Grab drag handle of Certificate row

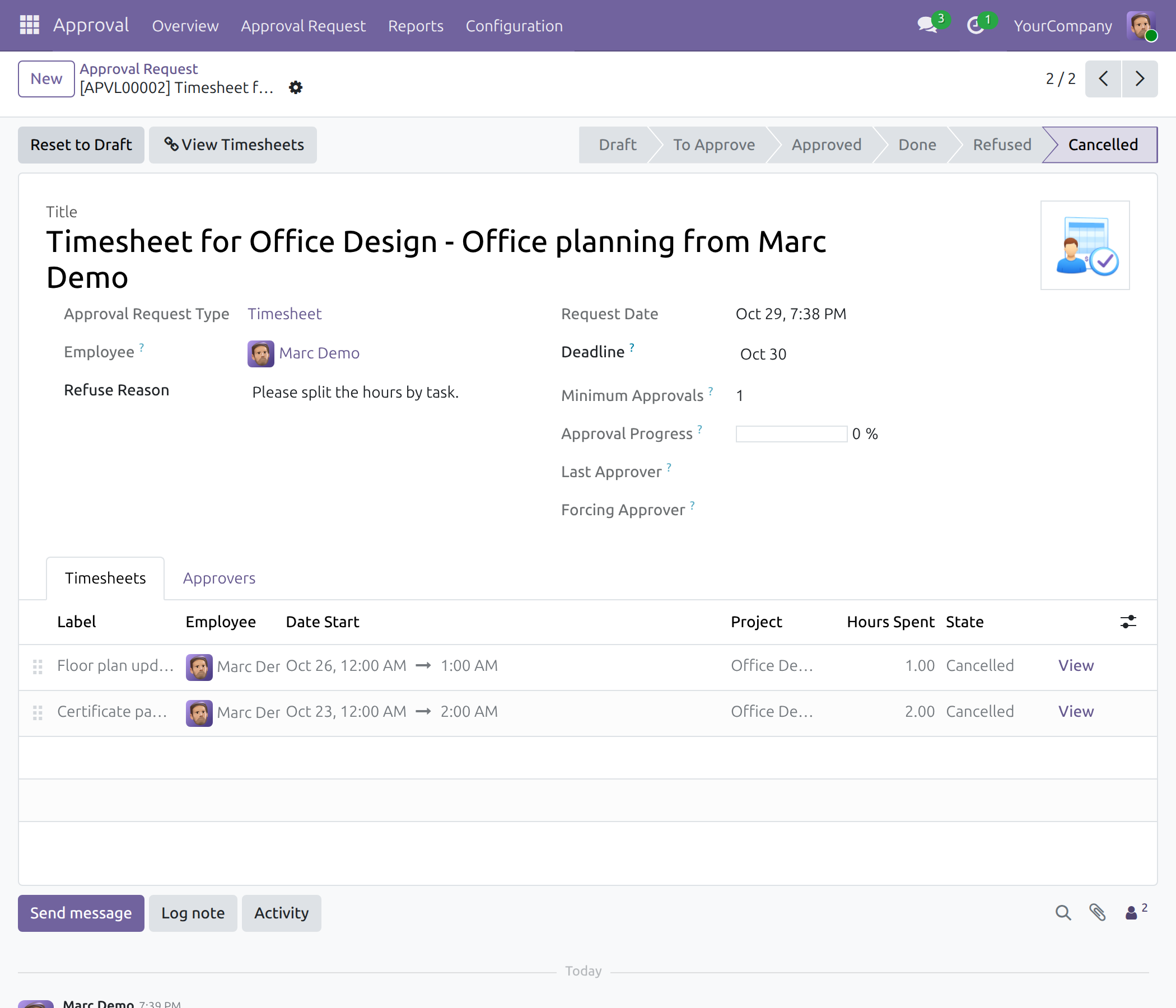pos(38,713)
